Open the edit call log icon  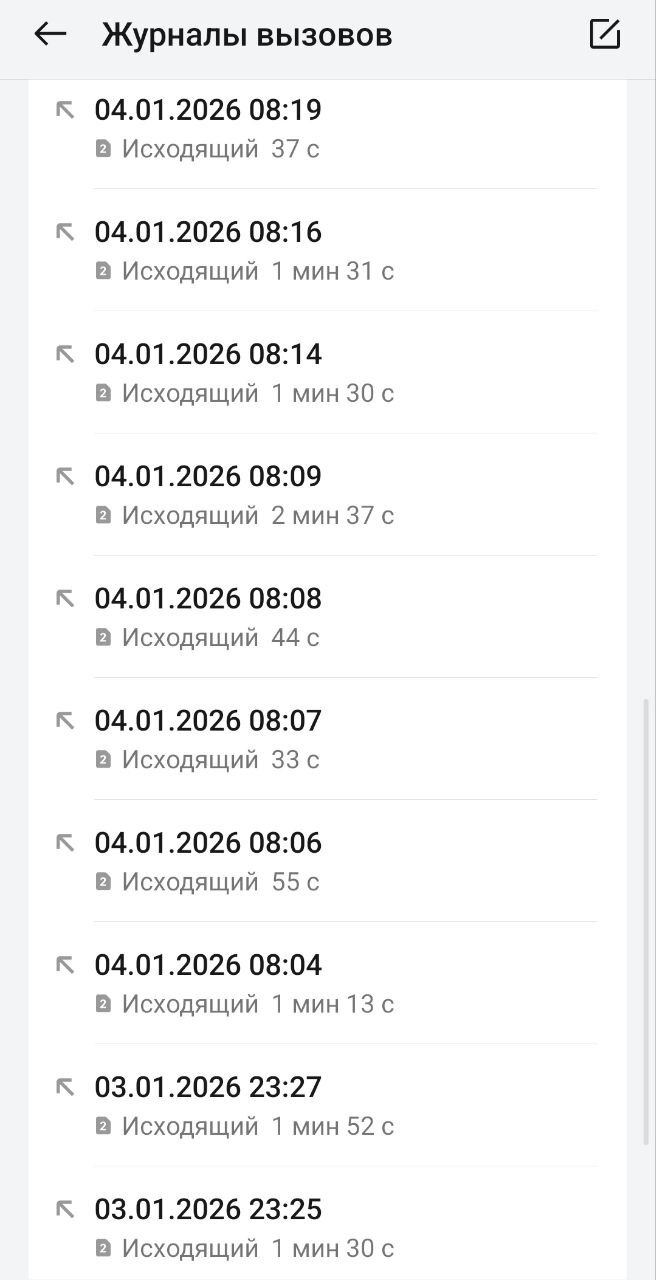tap(604, 34)
